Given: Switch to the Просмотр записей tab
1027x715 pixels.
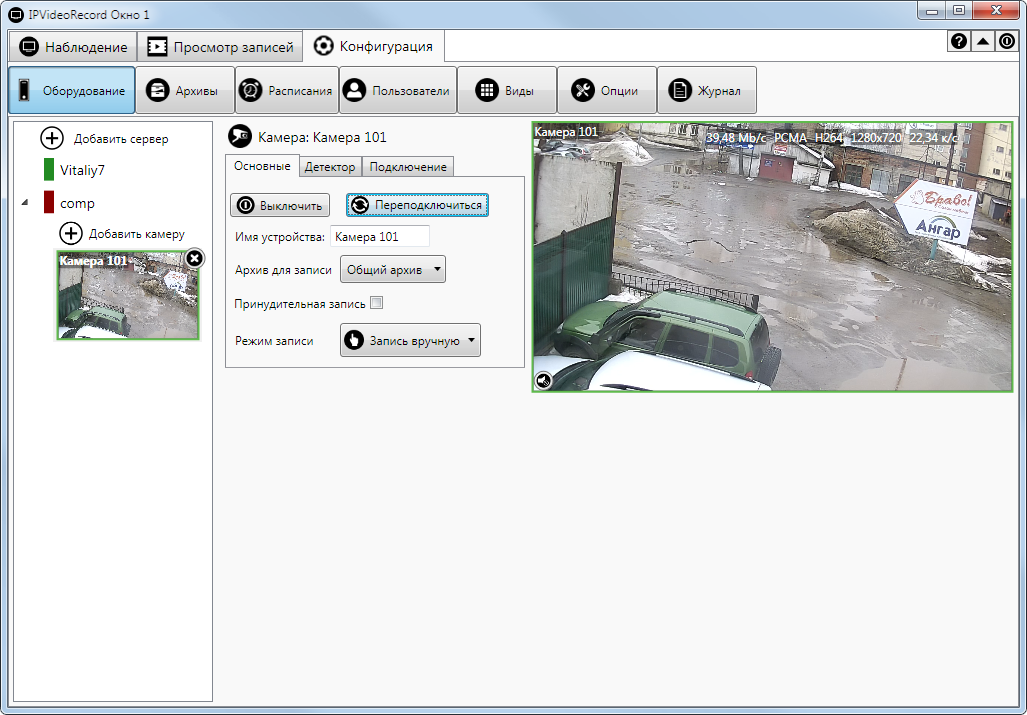Looking at the screenshot, I should click(221, 47).
